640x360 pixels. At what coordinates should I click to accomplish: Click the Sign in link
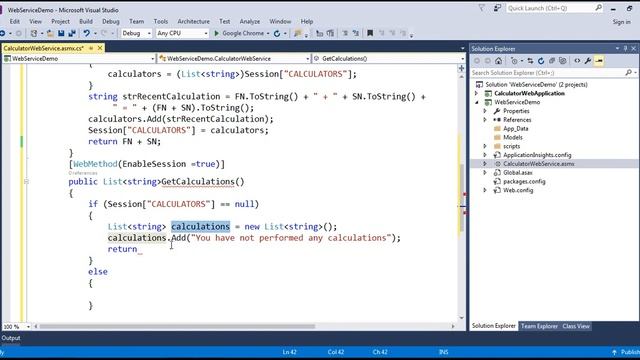[x=622, y=22]
